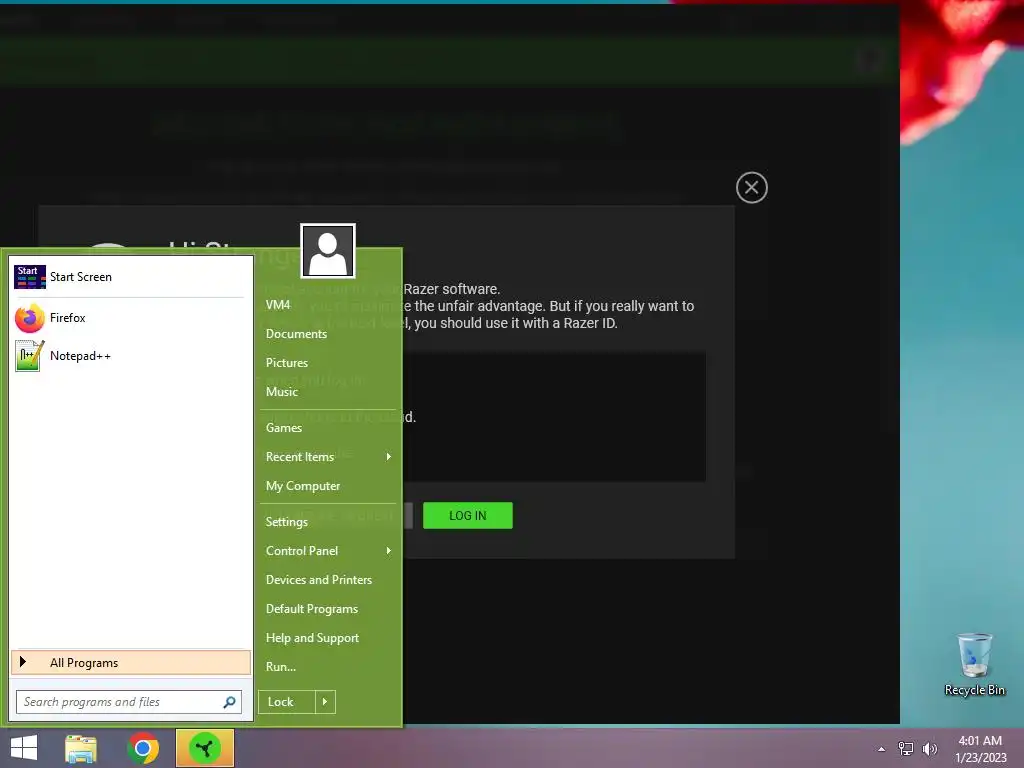Image resolution: width=1024 pixels, height=768 pixels.
Task: Click the user account picture
Action: click(328, 251)
